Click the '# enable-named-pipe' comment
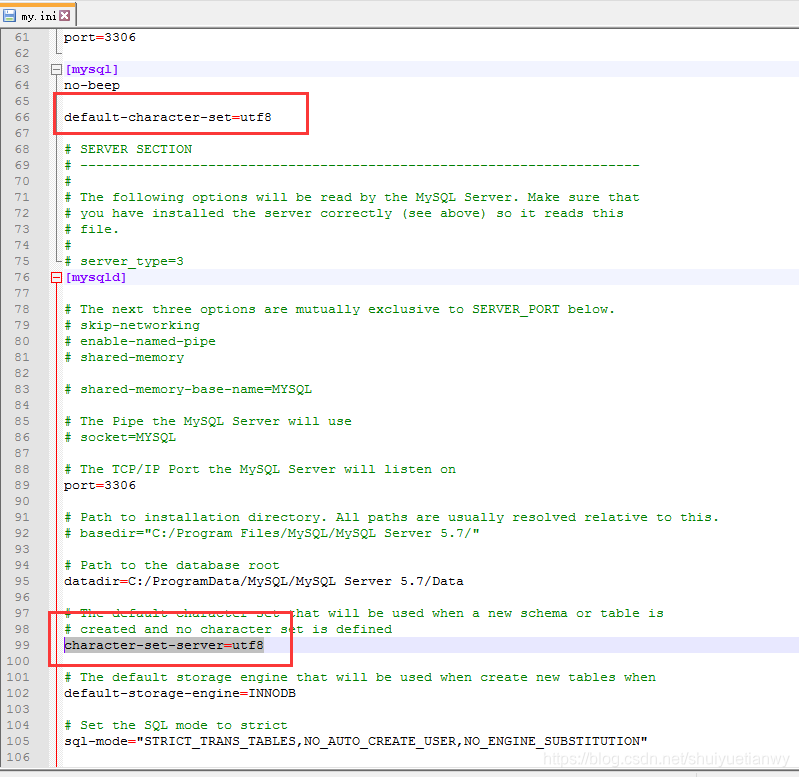This screenshot has width=799, height=777. coord(140,341)
